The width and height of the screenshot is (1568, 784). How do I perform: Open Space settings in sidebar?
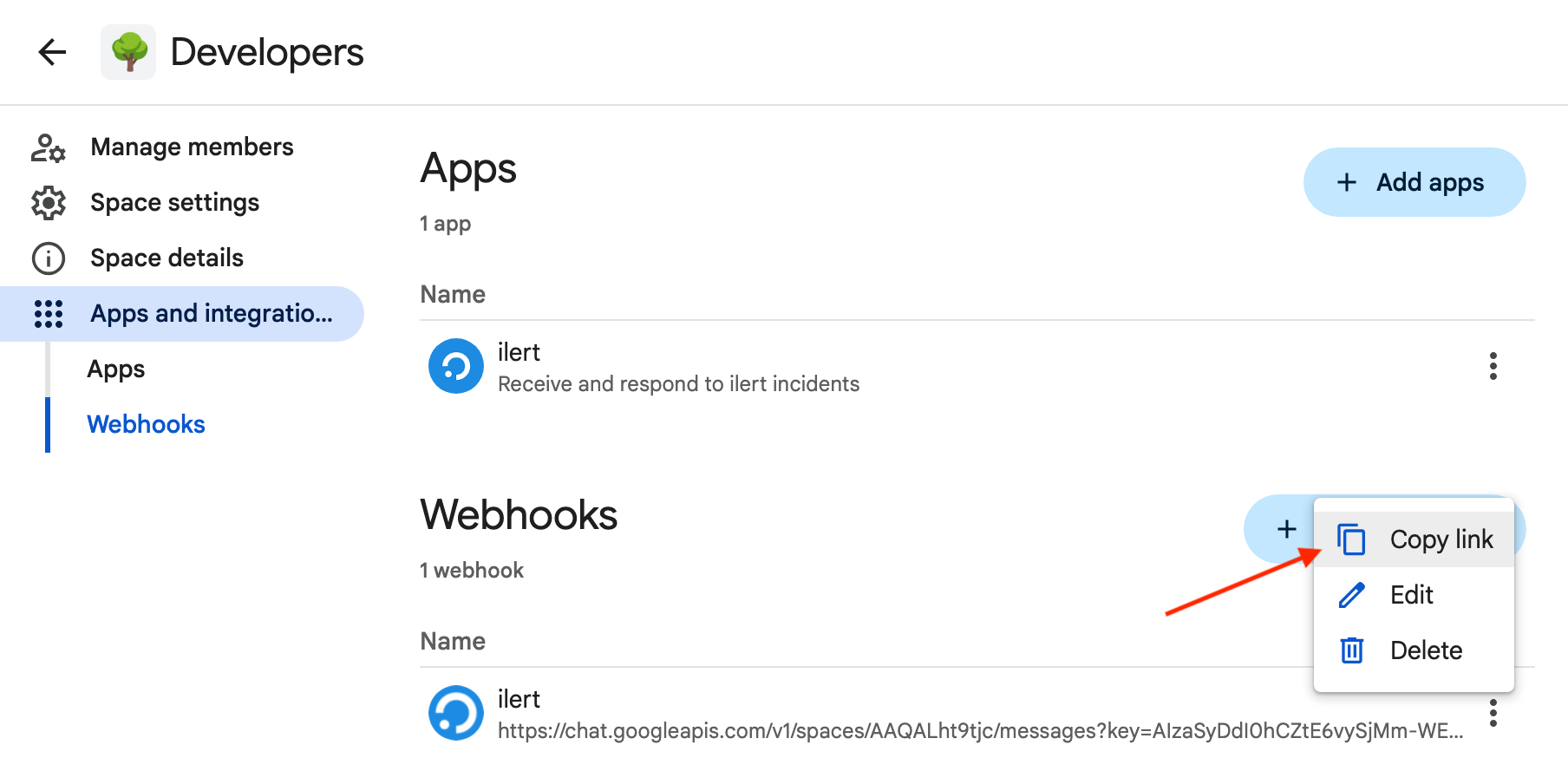(x=174, y=203)
